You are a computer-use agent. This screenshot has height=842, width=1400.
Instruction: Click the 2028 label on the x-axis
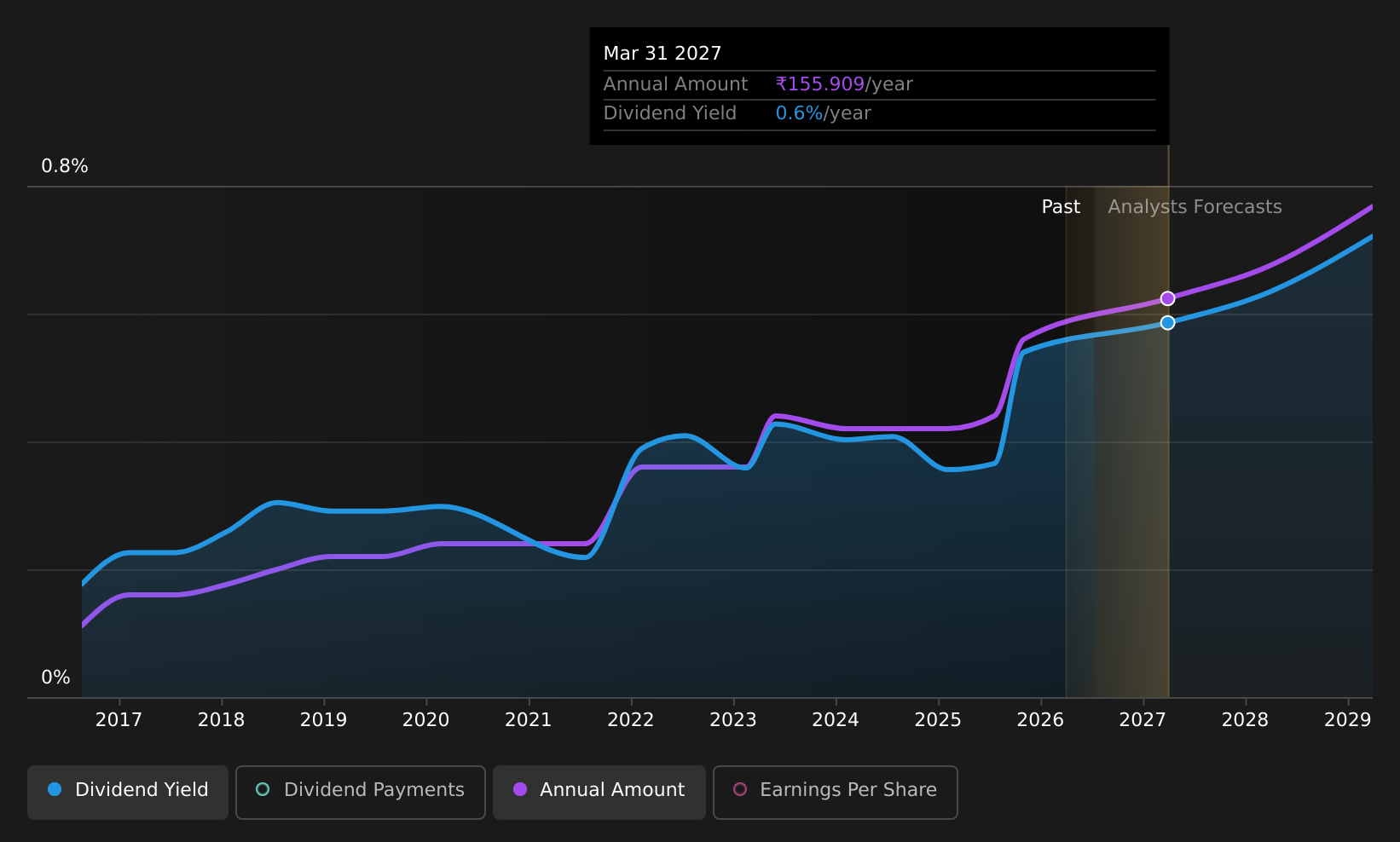pyautogui.click(x=1245, y=720)
